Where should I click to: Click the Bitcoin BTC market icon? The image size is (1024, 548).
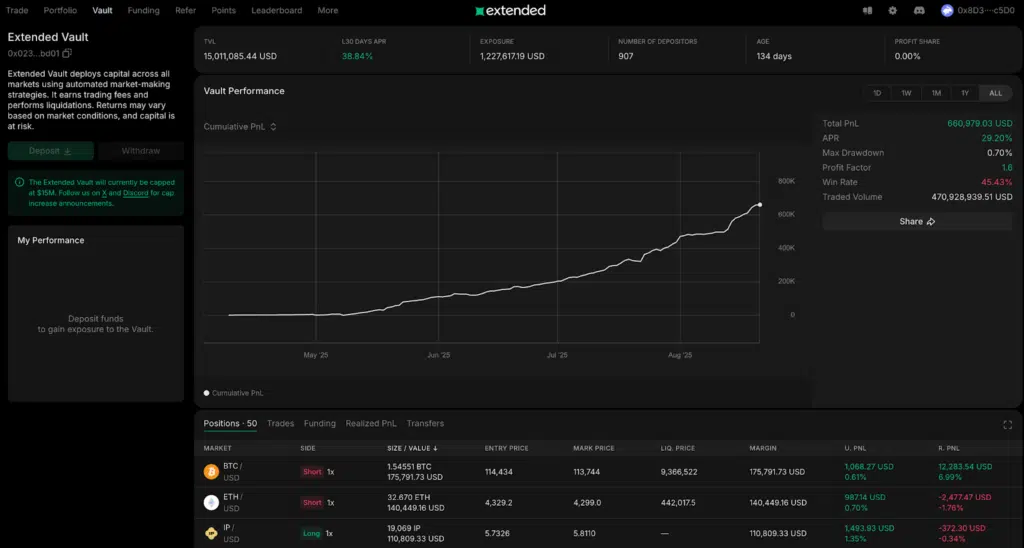point(211,471)
